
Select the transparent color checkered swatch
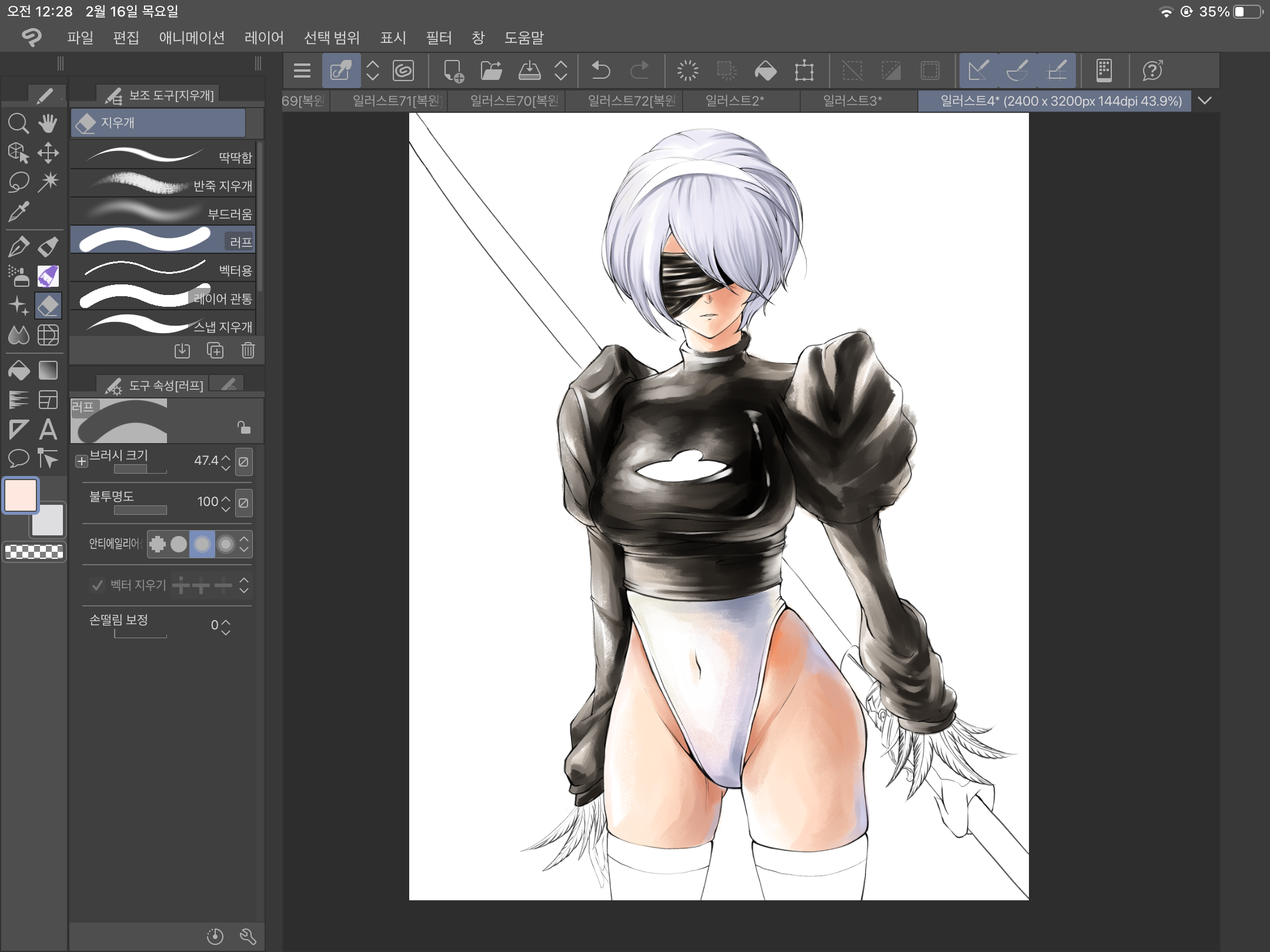tap(34, 552)
